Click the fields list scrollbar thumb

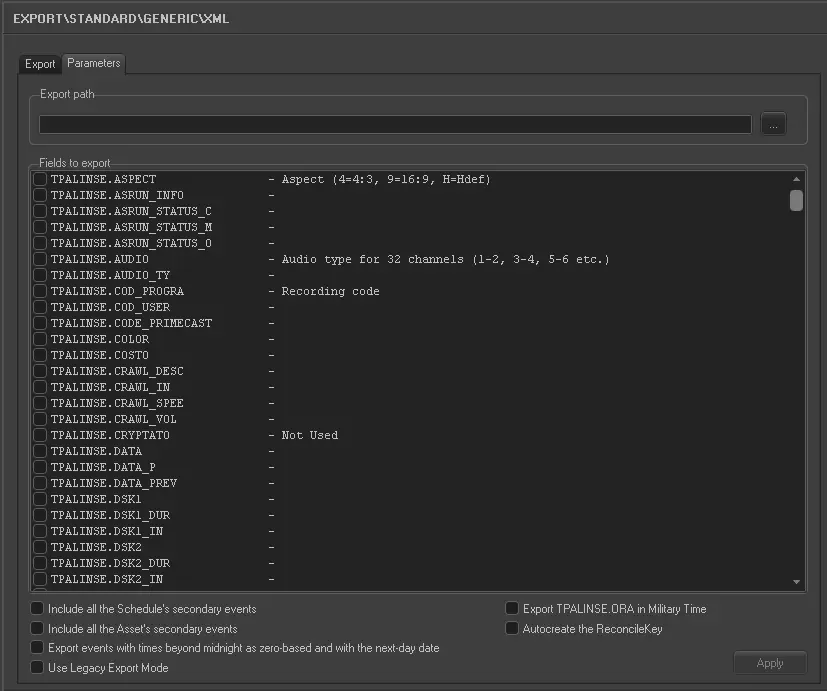coord(796,200)
